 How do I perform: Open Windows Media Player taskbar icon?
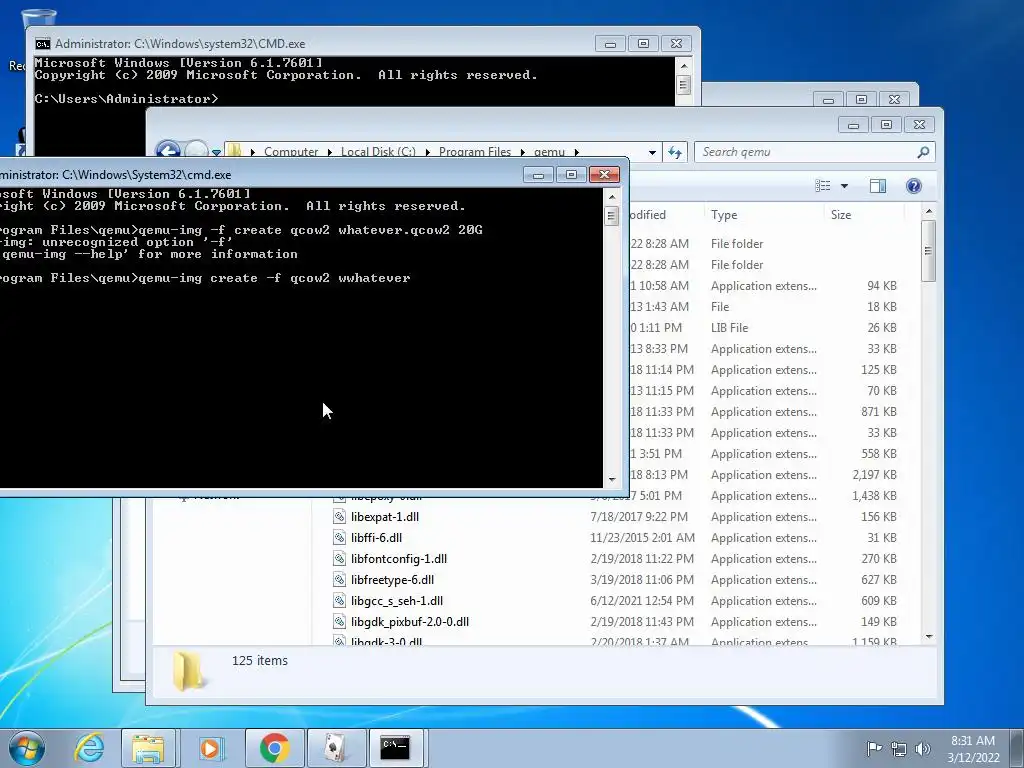click(211, 748)
